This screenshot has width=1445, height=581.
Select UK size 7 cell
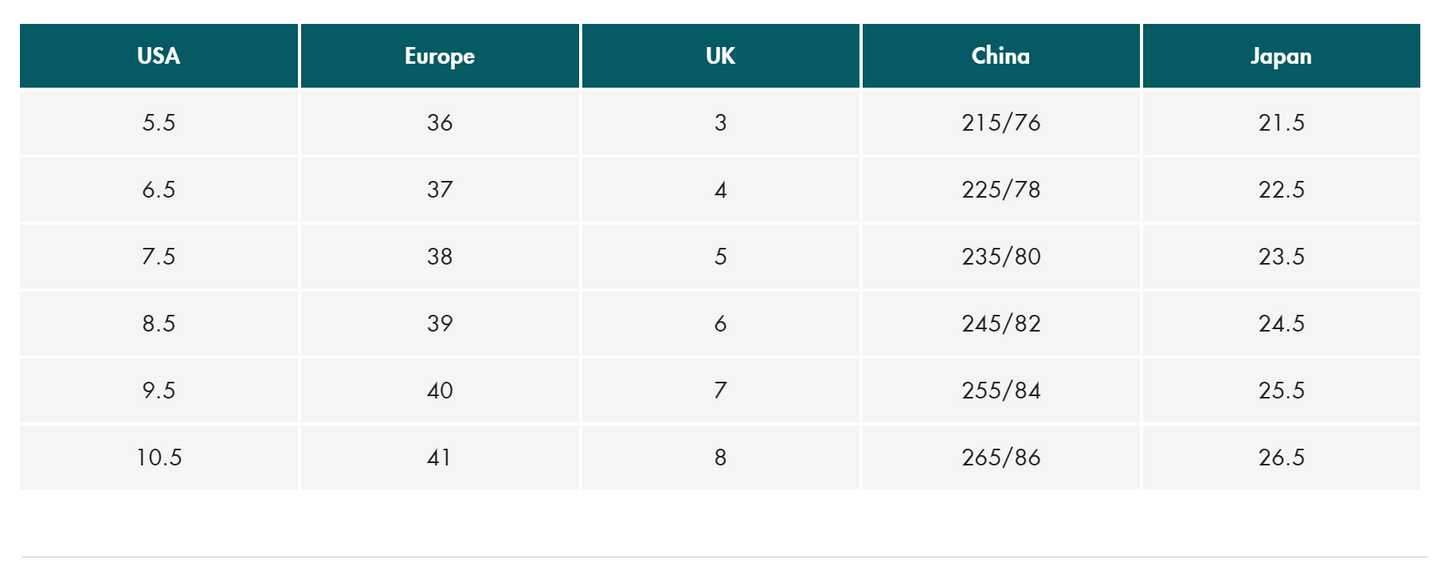coord(720,390)
